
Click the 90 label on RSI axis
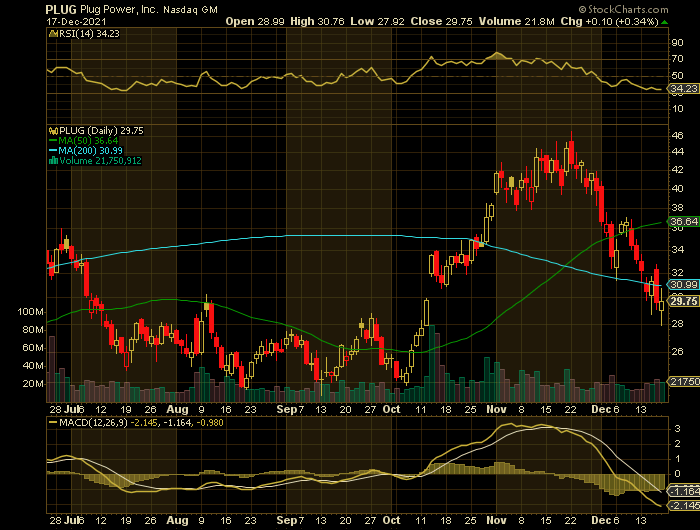click(677, 43)
